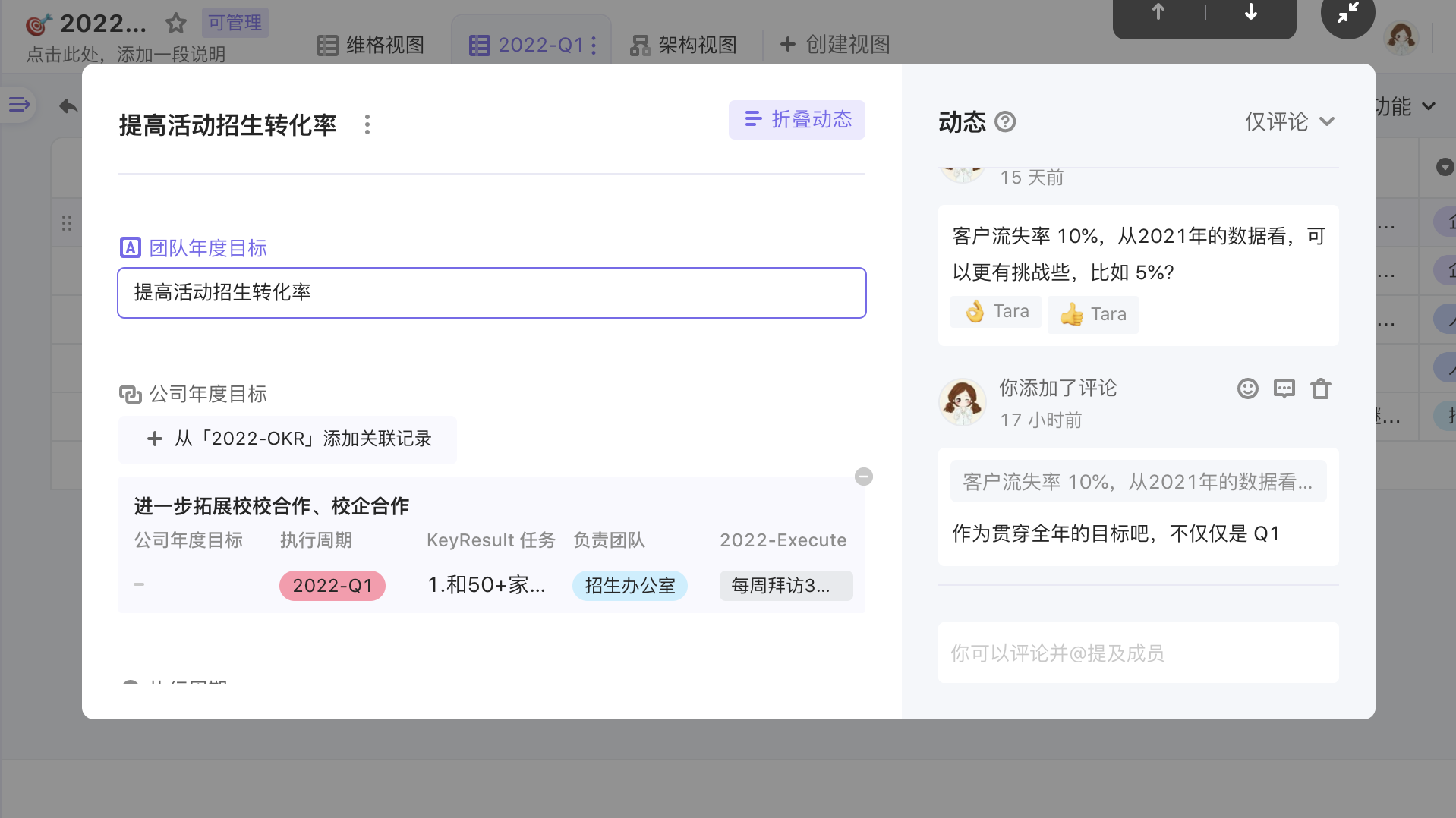
Task: Delete comment using trash icon
Action: [x=1320, y=389]
